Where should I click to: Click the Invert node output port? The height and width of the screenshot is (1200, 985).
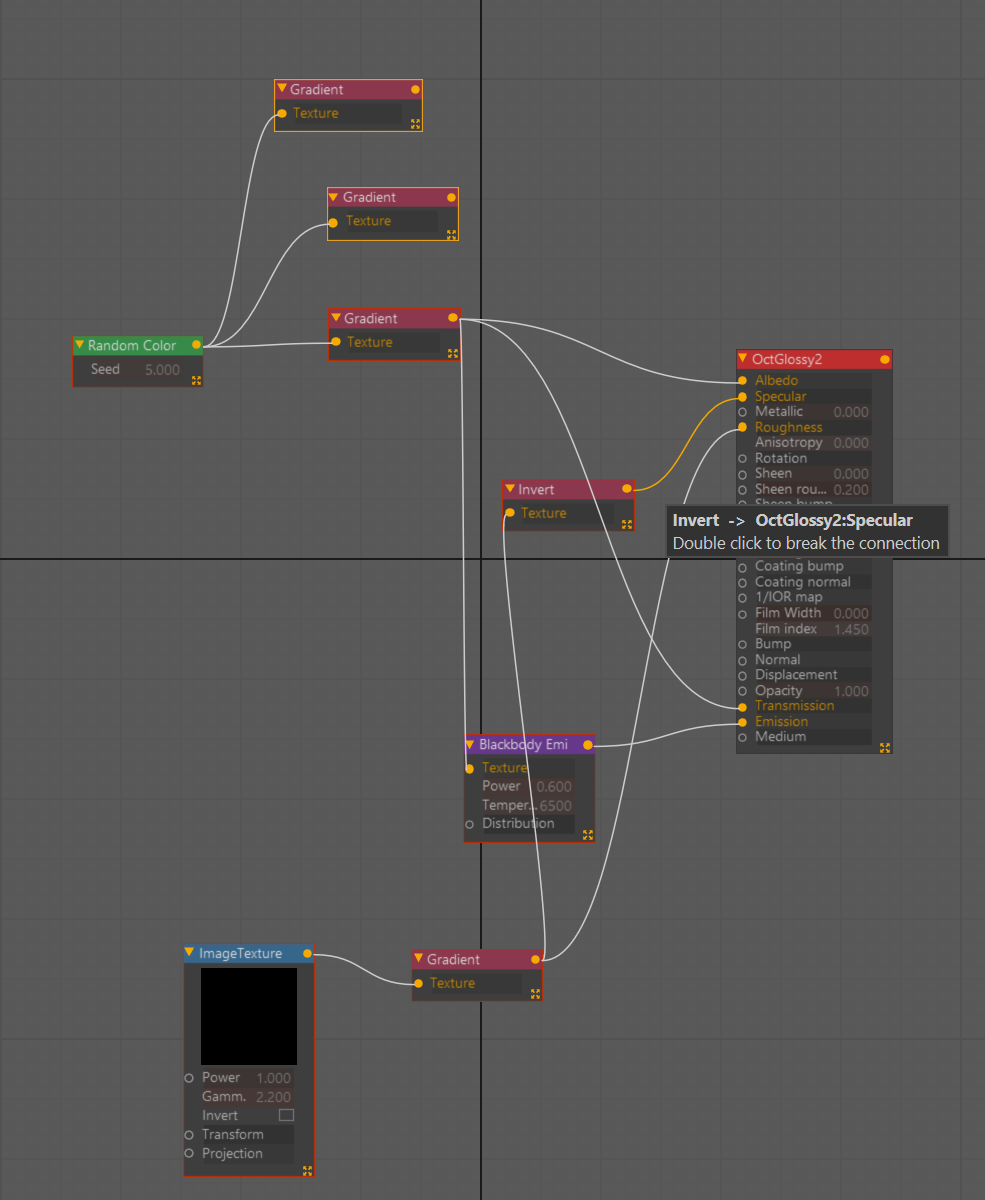[627, 488]
